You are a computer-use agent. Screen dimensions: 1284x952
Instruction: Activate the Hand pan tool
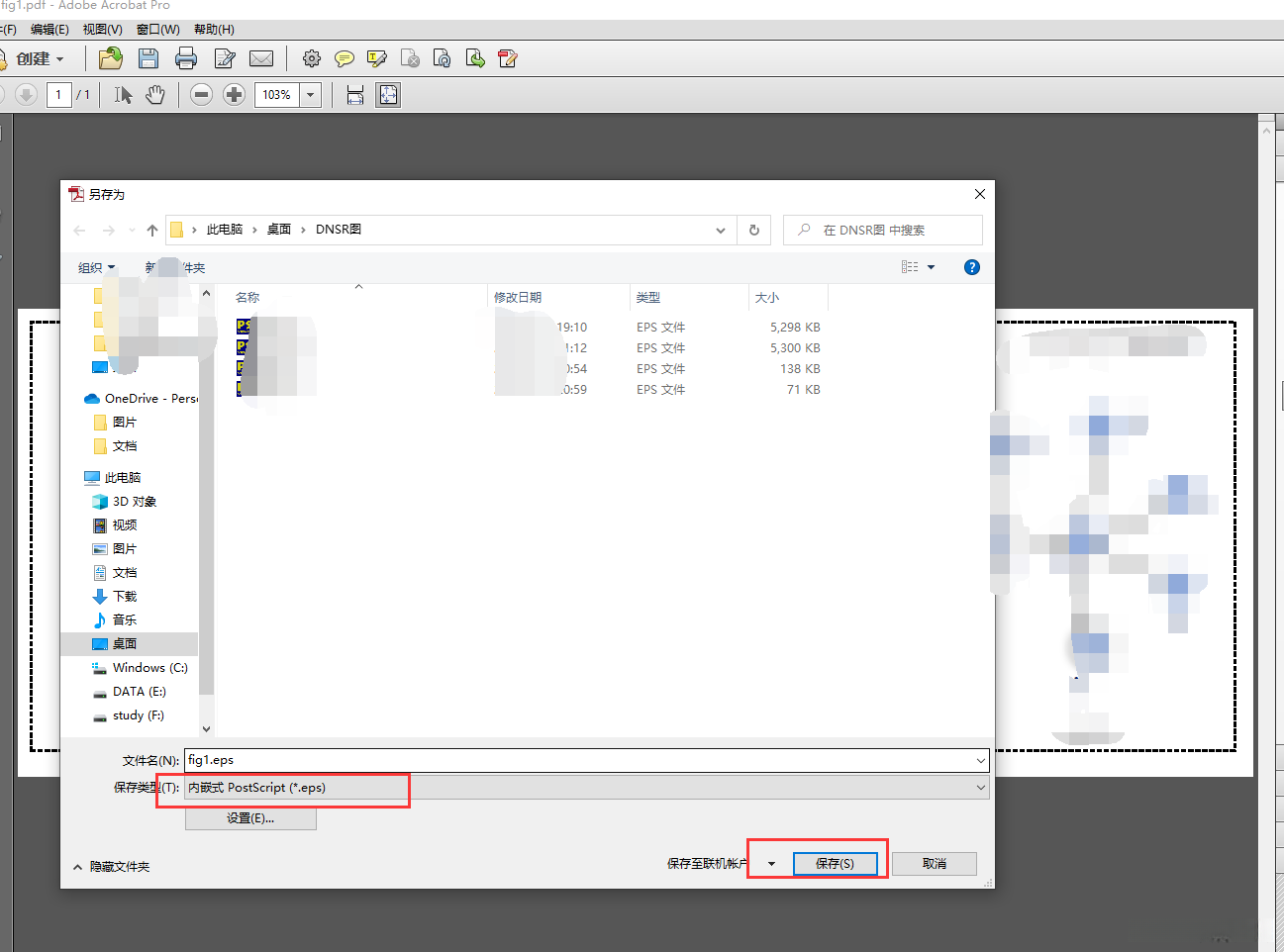pyautogui.click(x=155, y=95)
